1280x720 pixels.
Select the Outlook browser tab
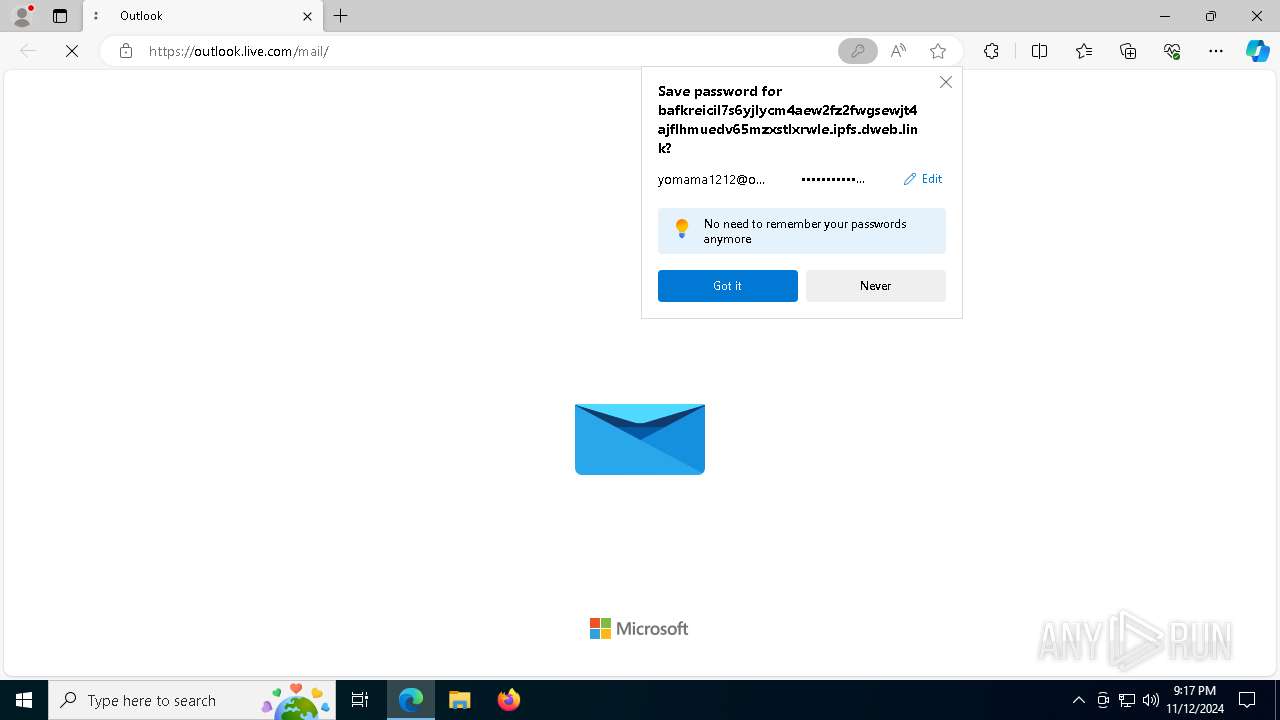(x=203, y=16)
